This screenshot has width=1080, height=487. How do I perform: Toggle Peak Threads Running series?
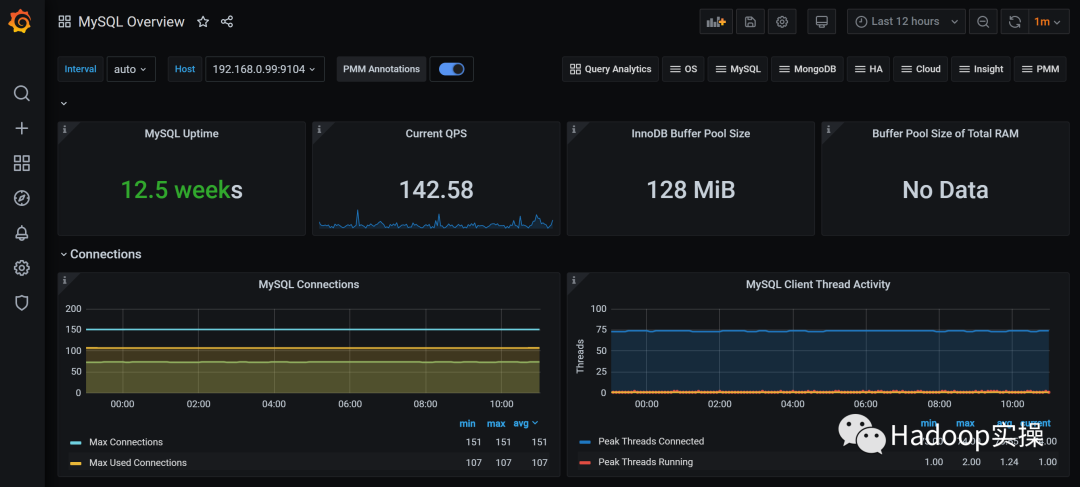pyautogui.click(x=645, y=462)
